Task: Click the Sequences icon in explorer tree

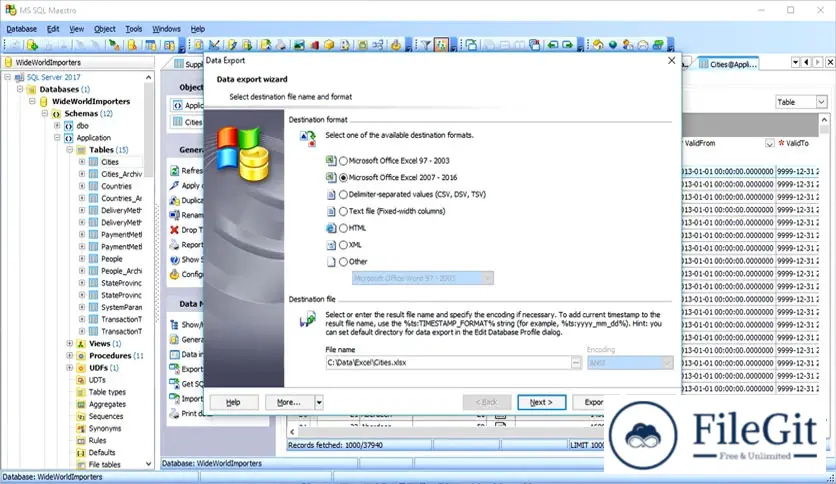Action: tap(81, 416)
